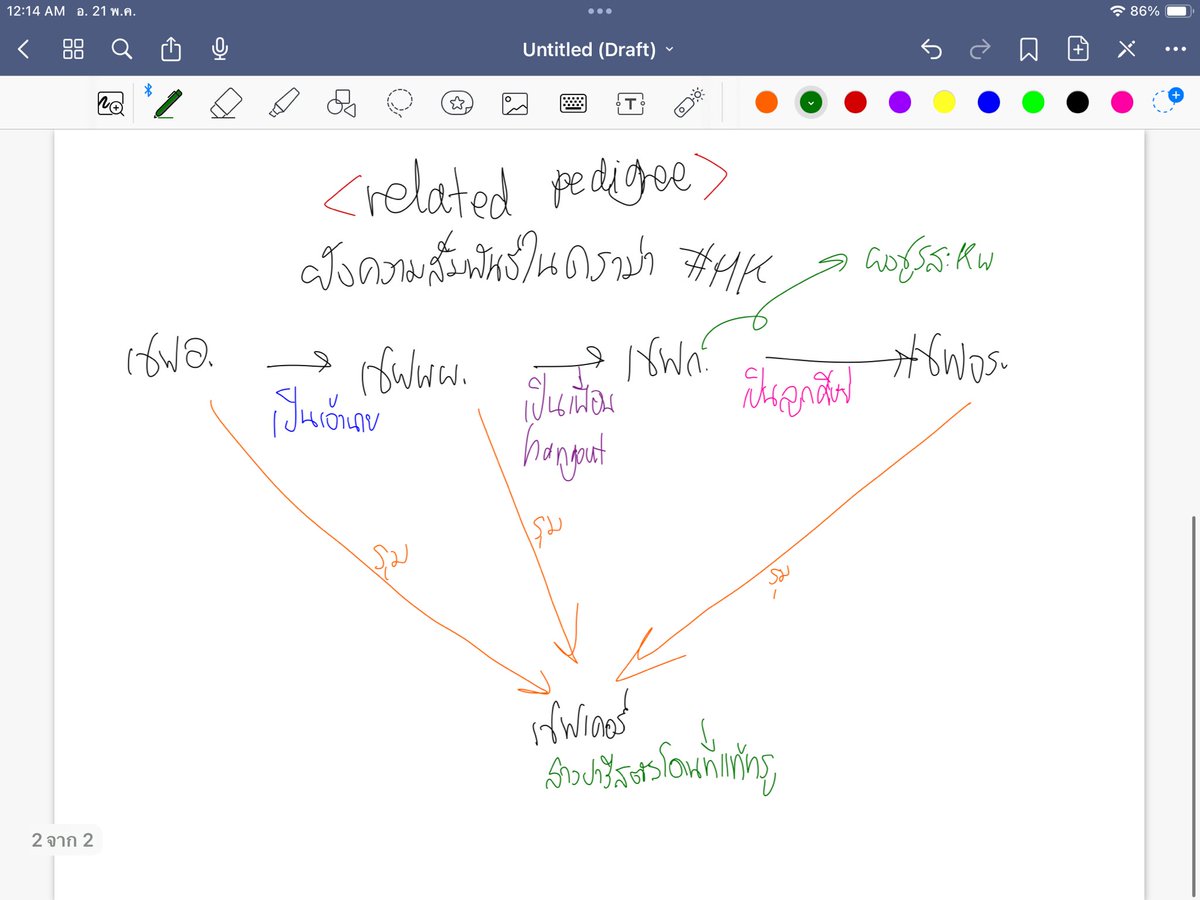Tap the 12:14 AM clock

tap(36, 11)
